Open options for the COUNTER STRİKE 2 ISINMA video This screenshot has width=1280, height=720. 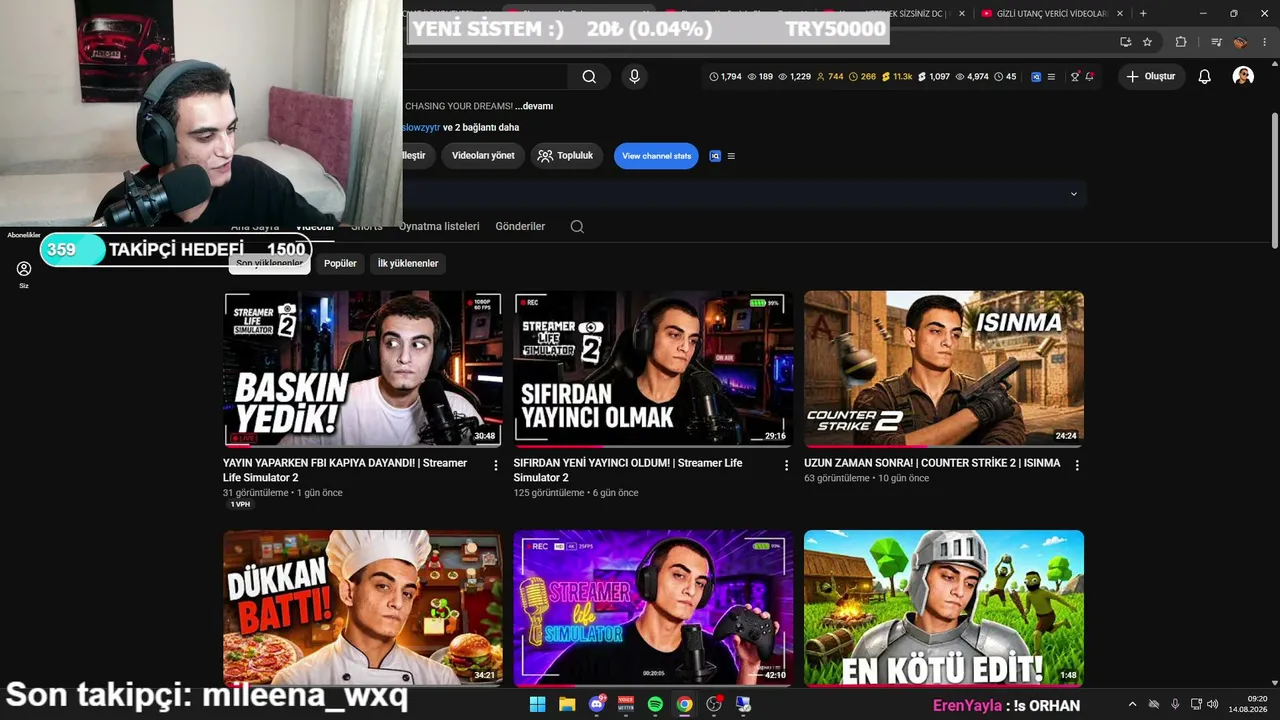pyautogui.click(x=1077, y=465)
